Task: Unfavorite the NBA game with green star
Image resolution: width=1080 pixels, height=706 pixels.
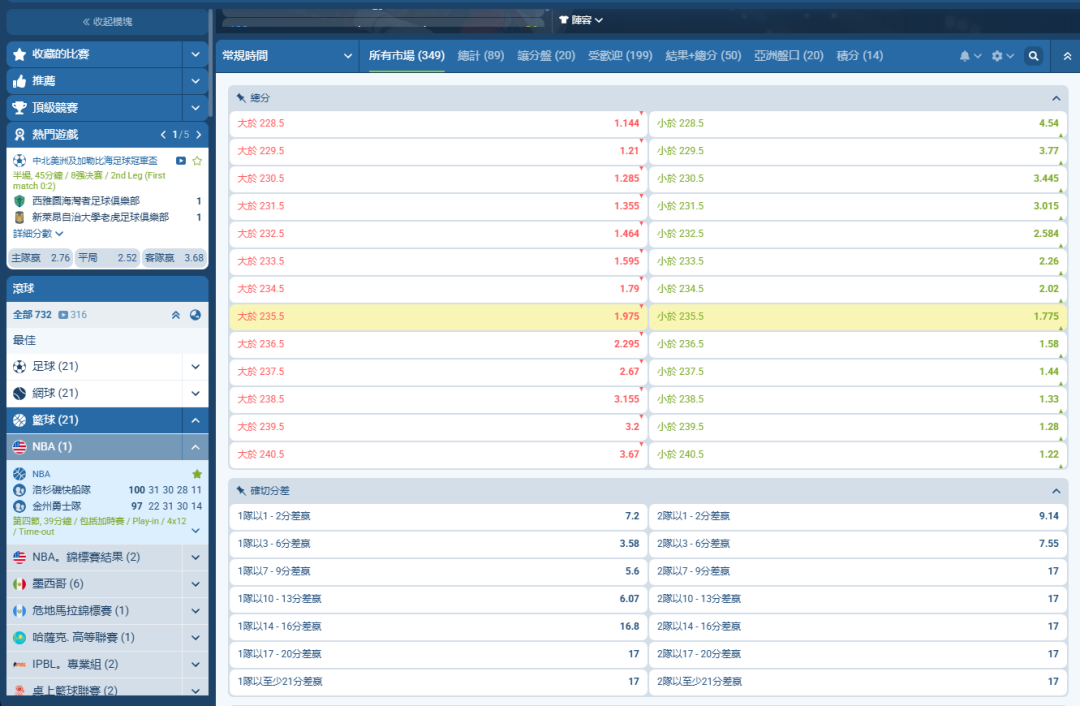Action: click(x=197, y=473)
